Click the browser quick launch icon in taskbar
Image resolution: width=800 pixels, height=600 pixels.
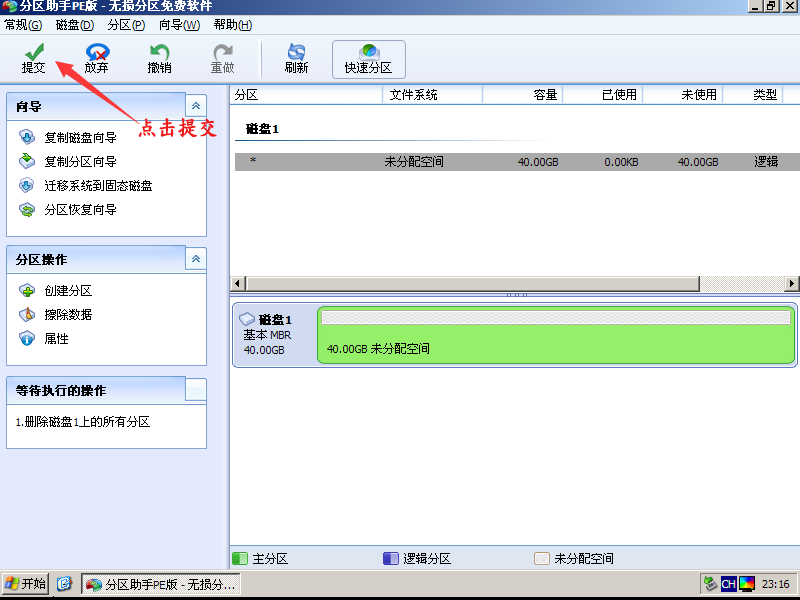64,584
